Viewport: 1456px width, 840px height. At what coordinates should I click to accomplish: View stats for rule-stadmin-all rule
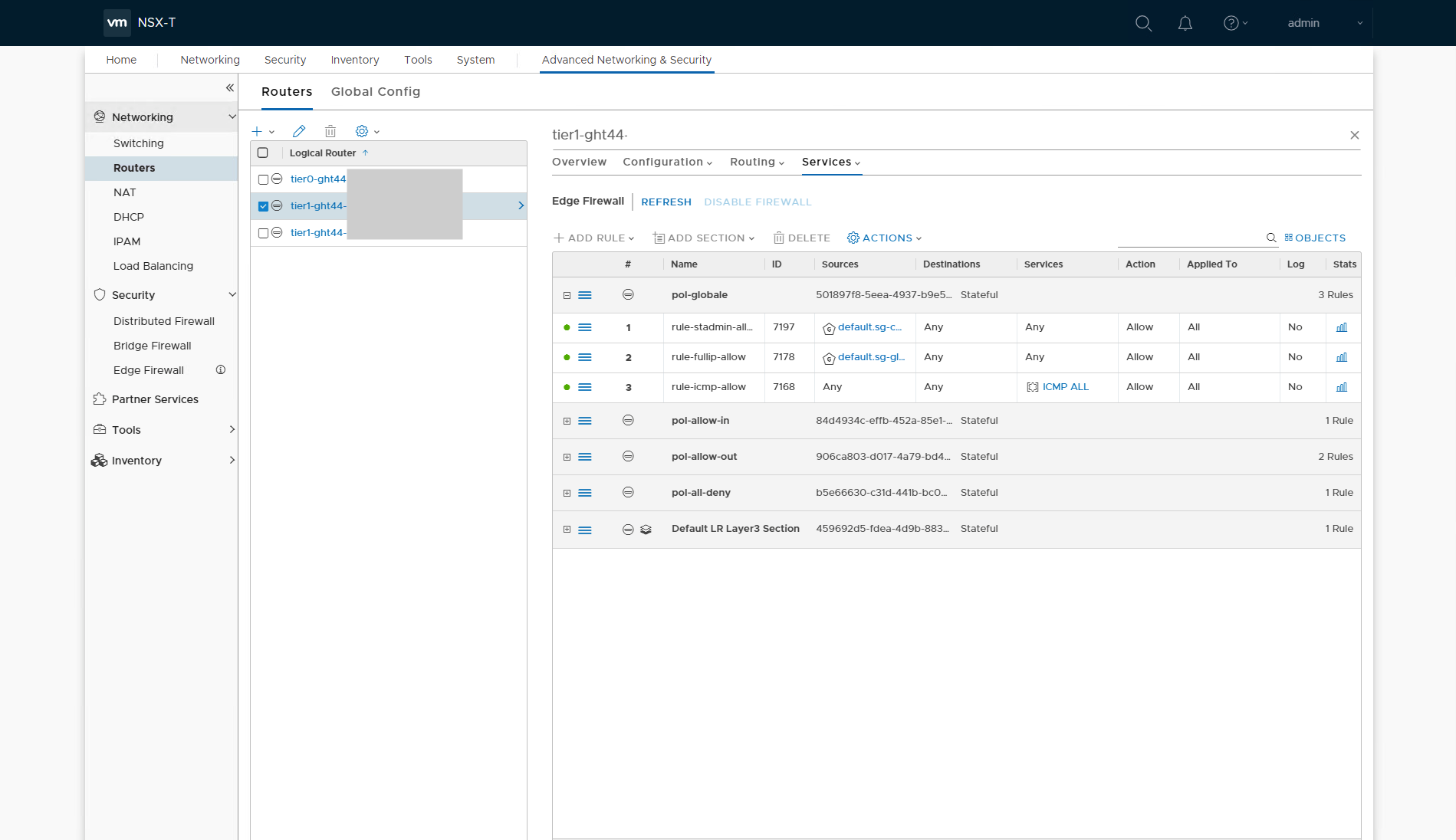click(x=1342, y=327)
